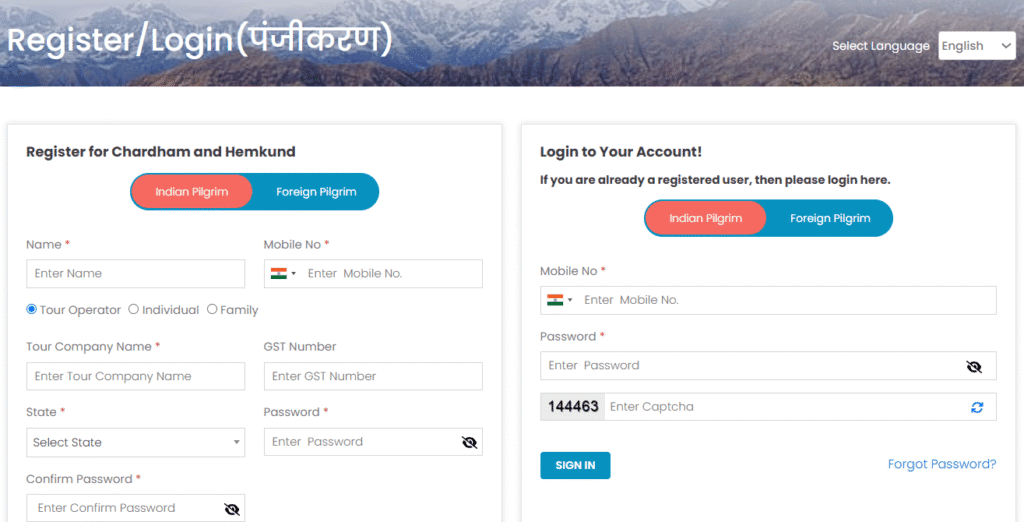Viewport: 1024px width, 522px height.
Task: Click the Enter GST Number field
Action: pos(373,376)
